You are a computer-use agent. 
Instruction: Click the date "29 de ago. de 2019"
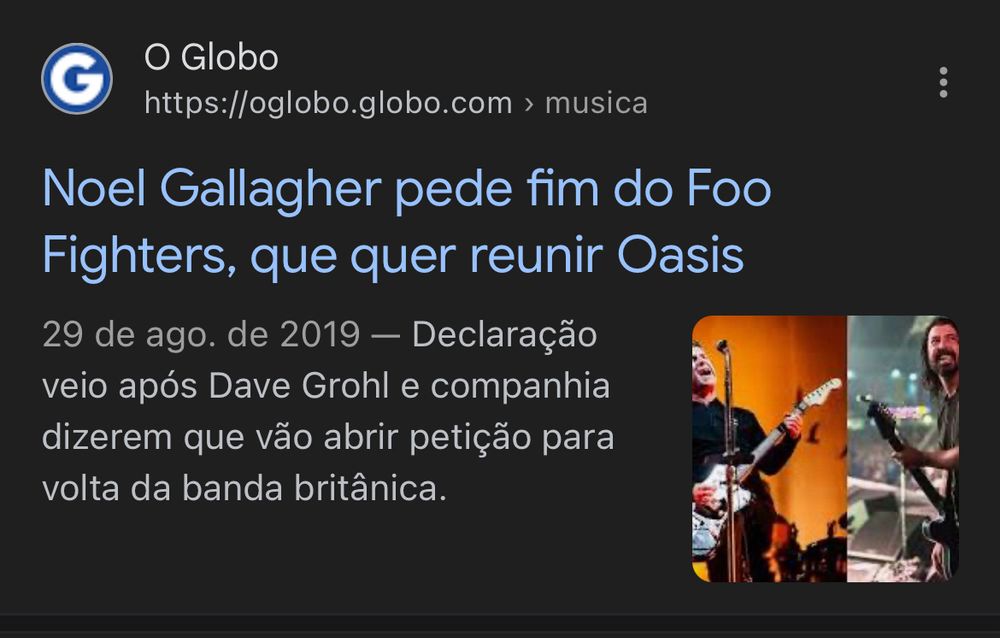tap(201, 334)
